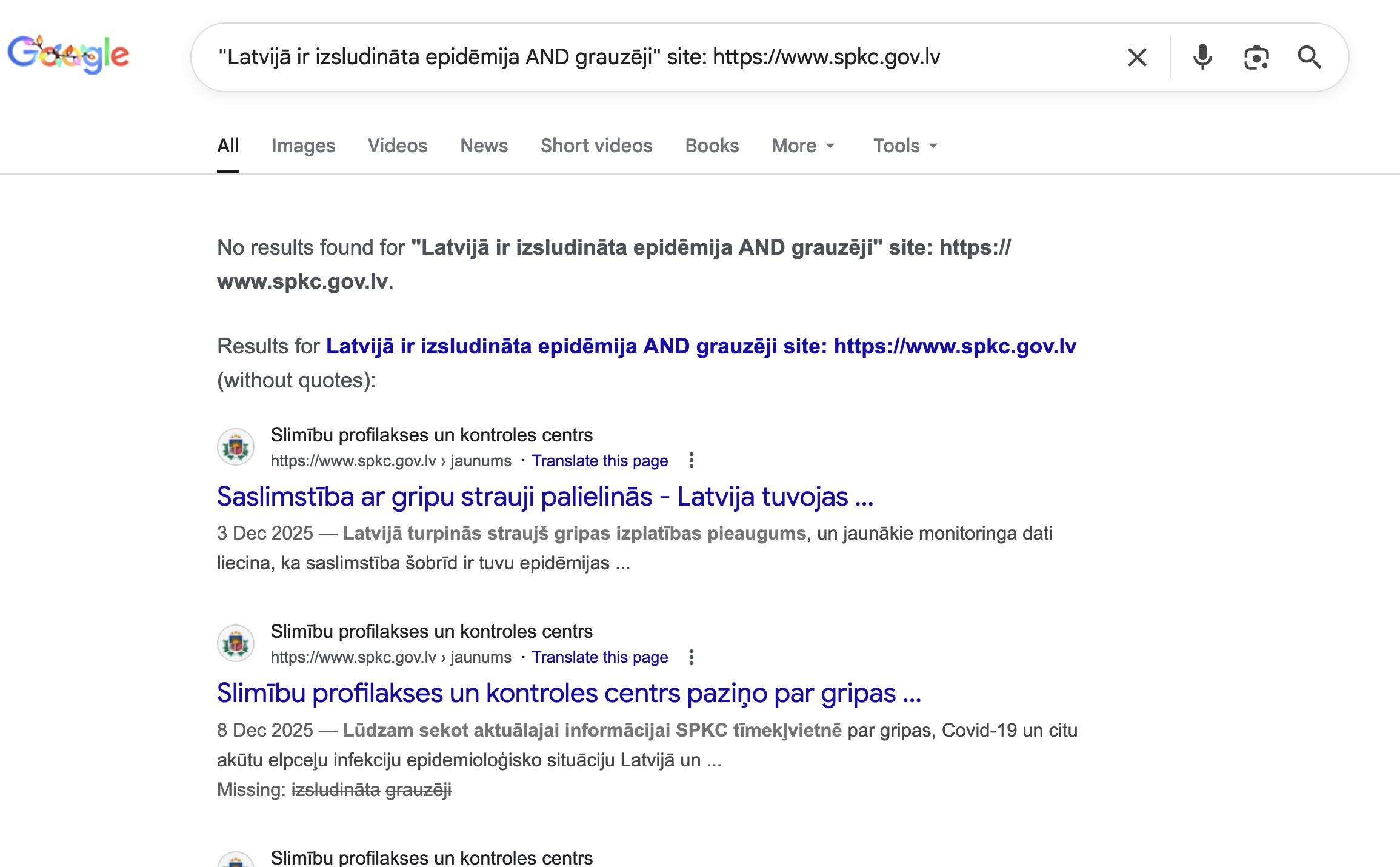Viewport: 1400px width, 867px height.
Task: Translate the first search result page
Action: click(x=599, y=461)
